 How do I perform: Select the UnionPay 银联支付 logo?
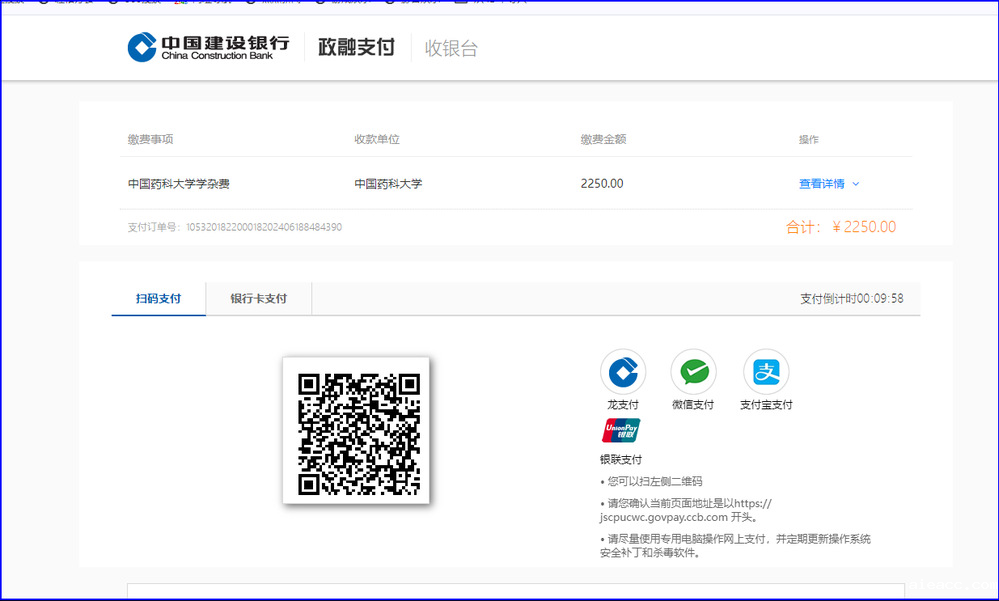(621, 431)
